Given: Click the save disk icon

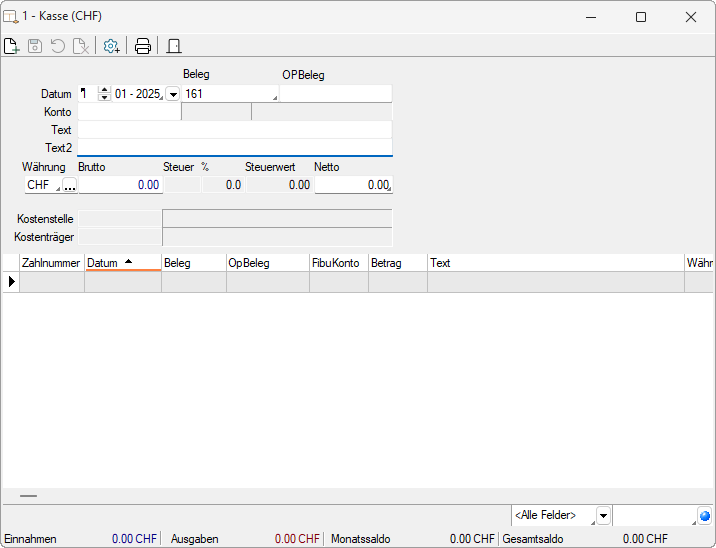Looking at the screenshot, I should point(35,46).
